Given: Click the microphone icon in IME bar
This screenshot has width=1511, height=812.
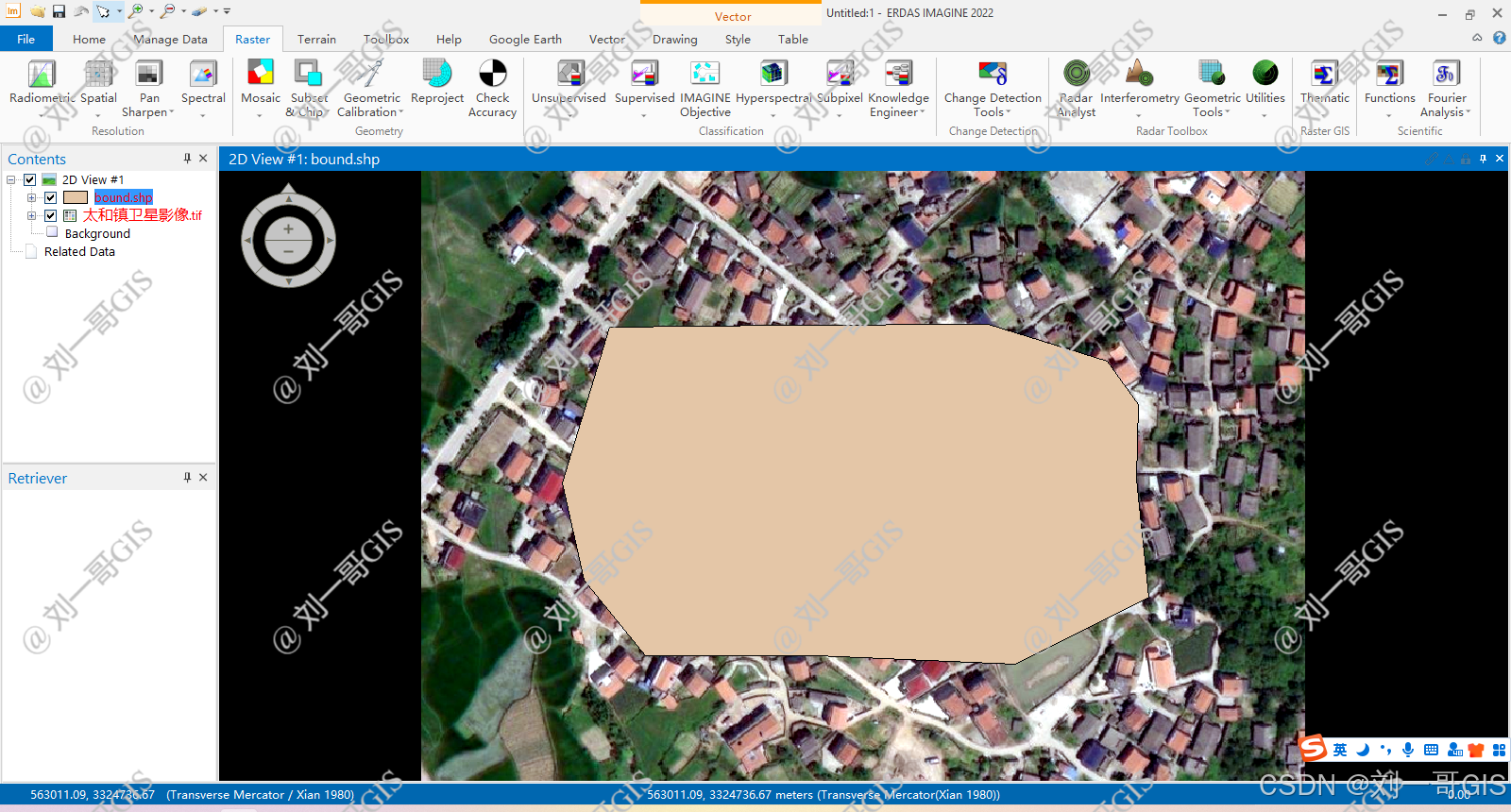Looking at the screenshot, I should (1408, 750).
